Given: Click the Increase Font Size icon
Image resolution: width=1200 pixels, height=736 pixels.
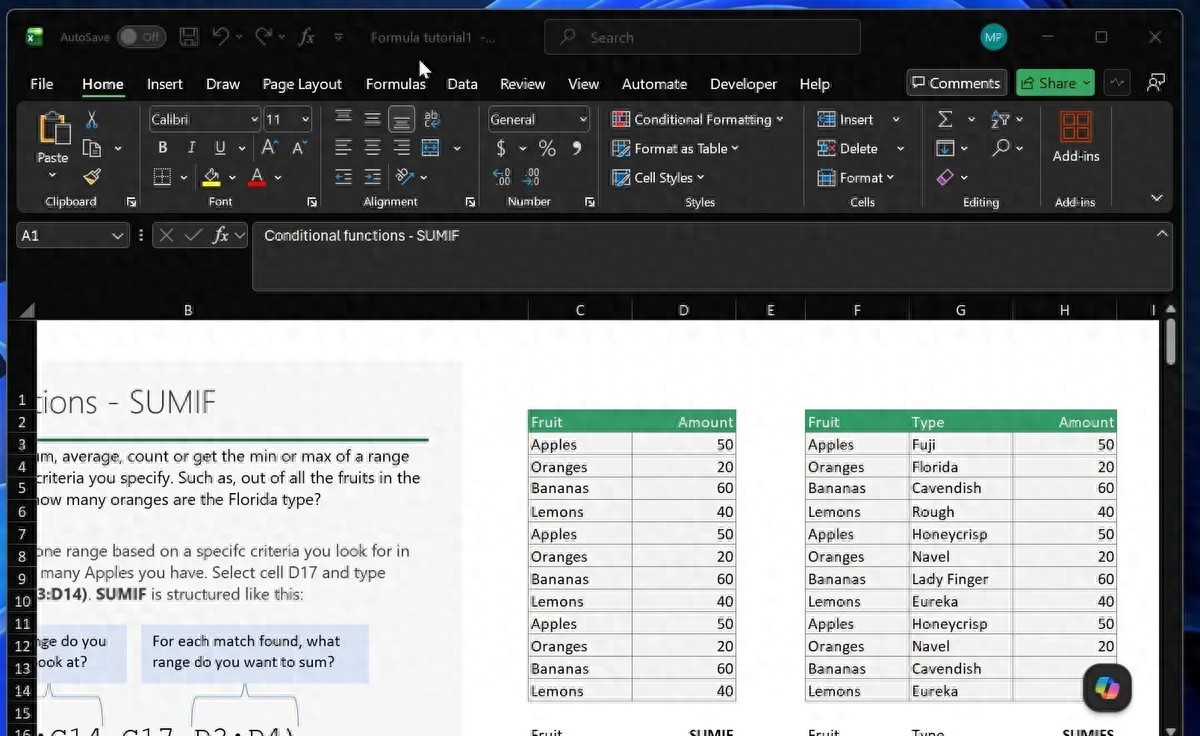Looking at the screenshot, I should point(269,148).
